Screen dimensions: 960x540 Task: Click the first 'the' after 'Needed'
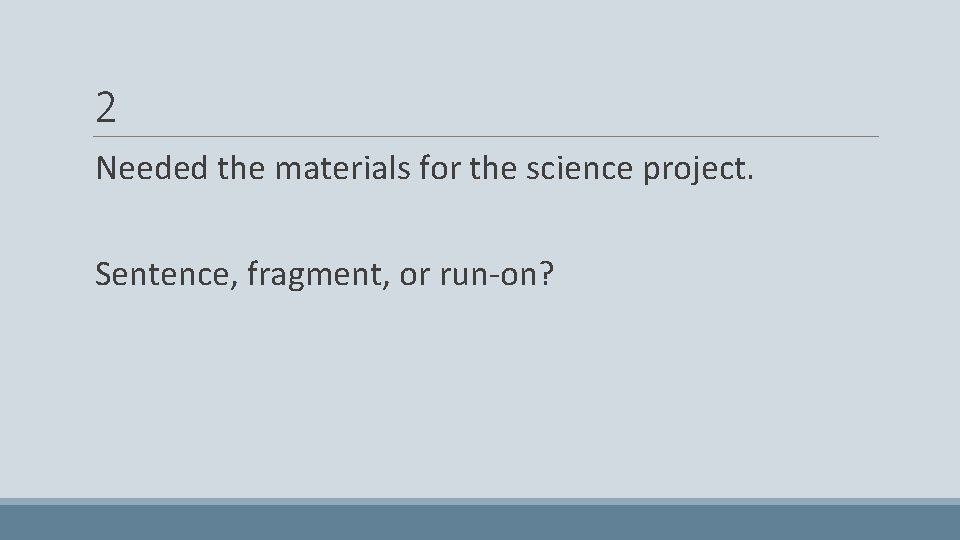point(241,168)
